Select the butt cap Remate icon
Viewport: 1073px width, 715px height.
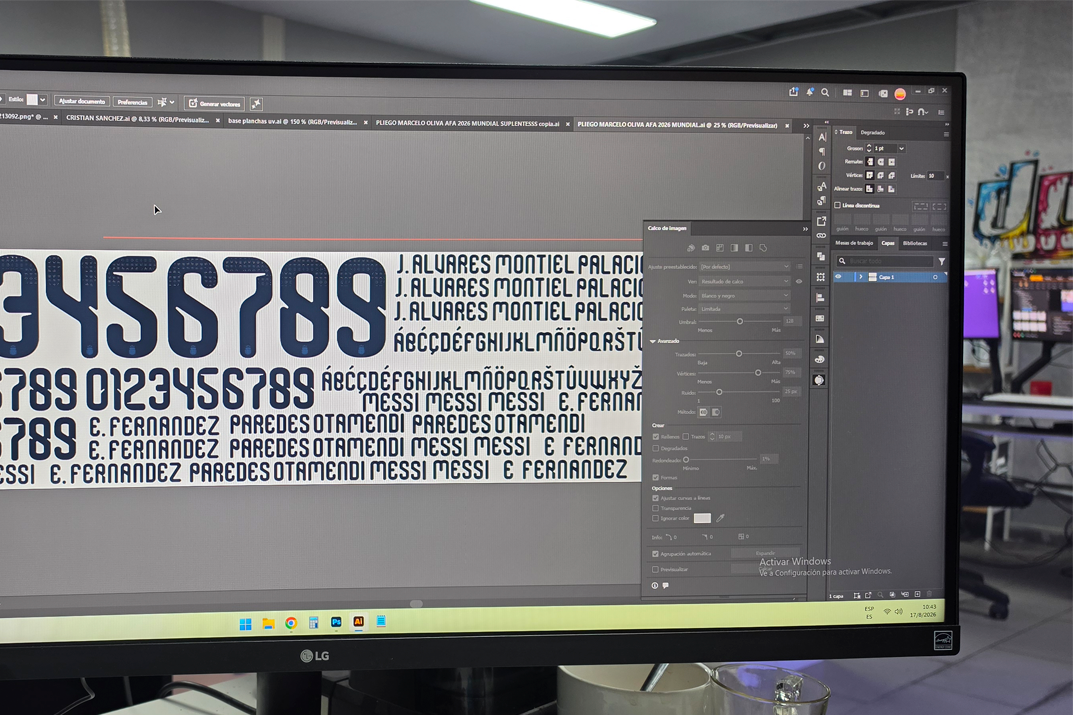click(x=870, y=162)
